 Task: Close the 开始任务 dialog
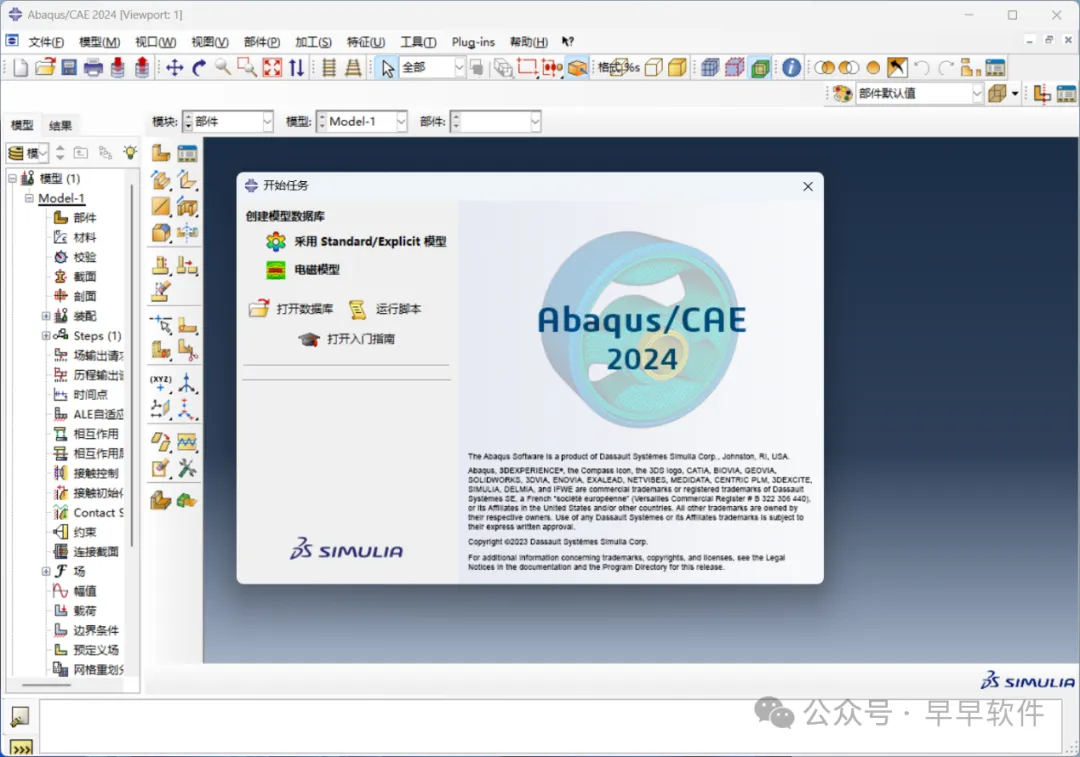point(808,187)
